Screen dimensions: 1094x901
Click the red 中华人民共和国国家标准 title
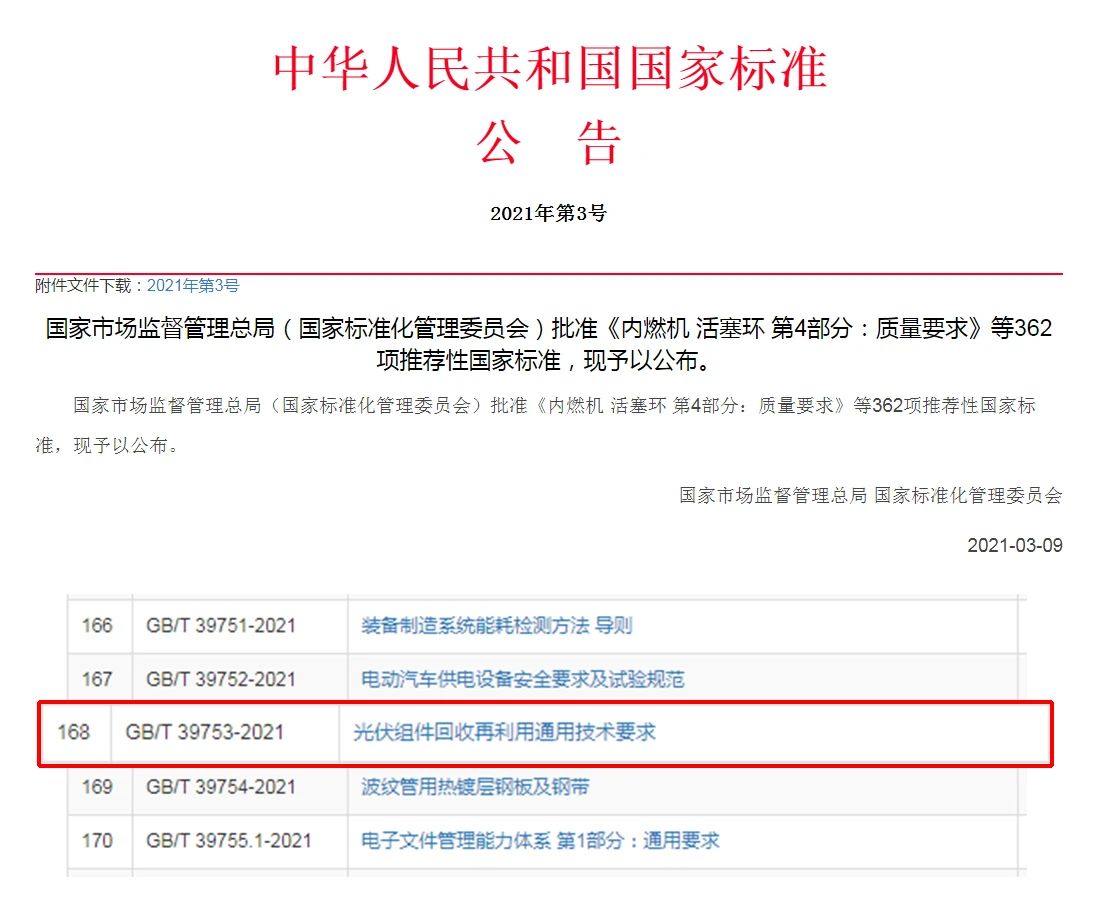point(550,68)
